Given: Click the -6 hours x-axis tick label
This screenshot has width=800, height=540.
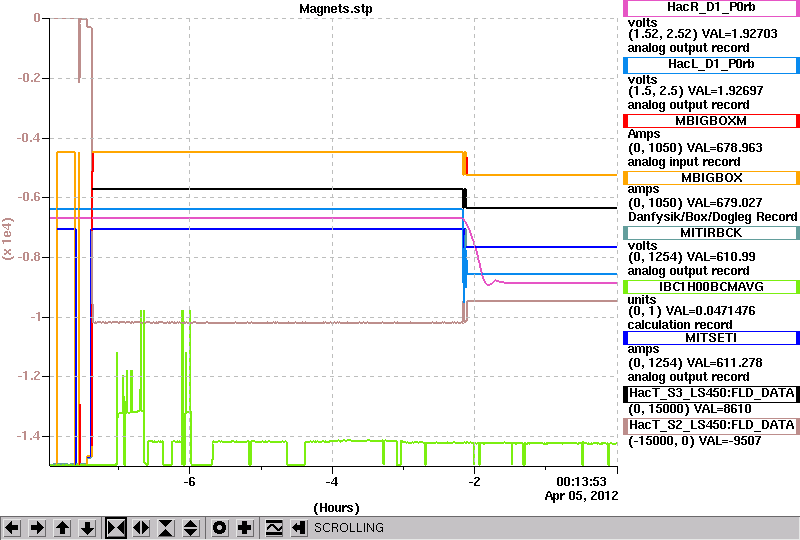Looking at the screenshot, I should tap(189, 482).
